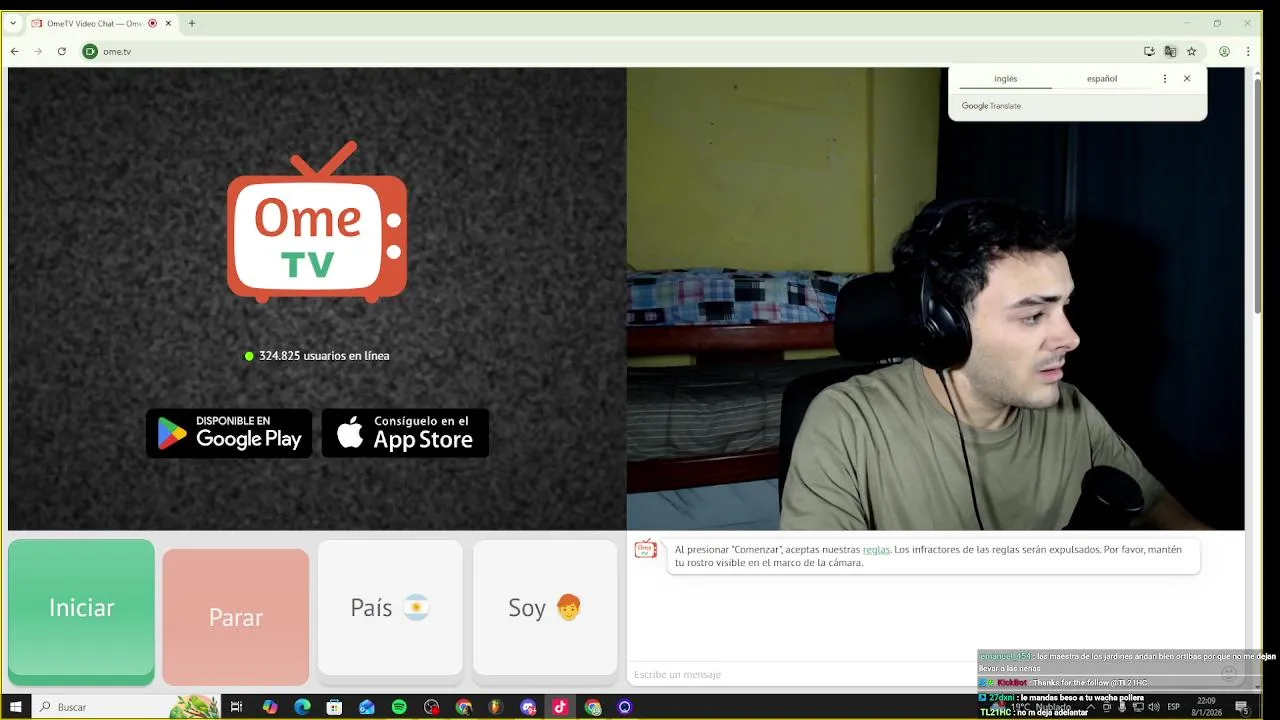Open the notification center icon
1280x720 pixels.
point(1242,707)
